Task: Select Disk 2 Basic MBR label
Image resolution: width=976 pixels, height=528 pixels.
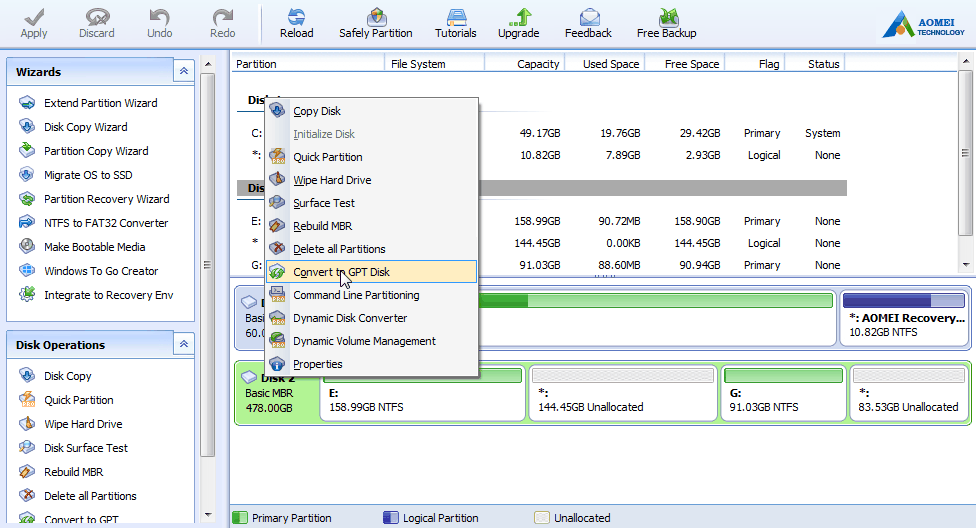Action: pos(277,393)
